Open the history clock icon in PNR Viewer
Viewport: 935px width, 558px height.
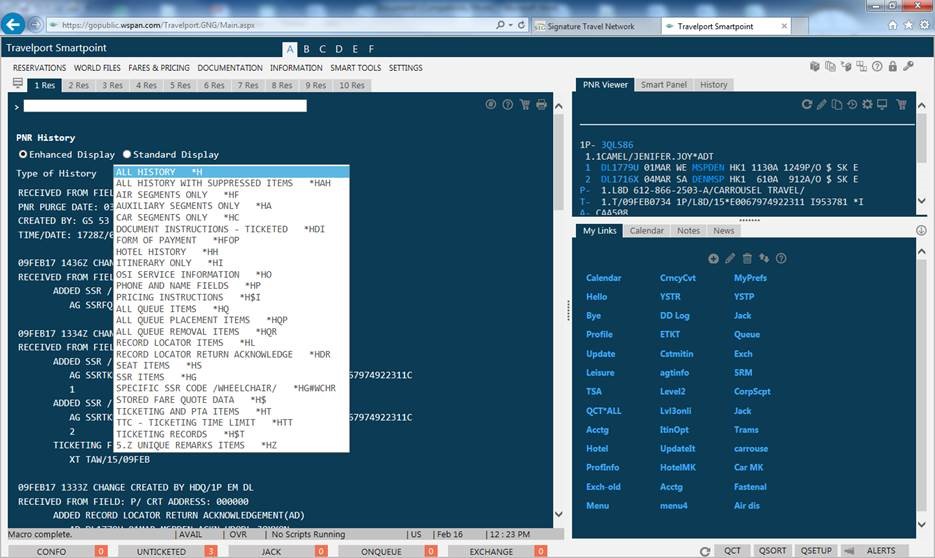pyautogui.click(x=852, y=104)
